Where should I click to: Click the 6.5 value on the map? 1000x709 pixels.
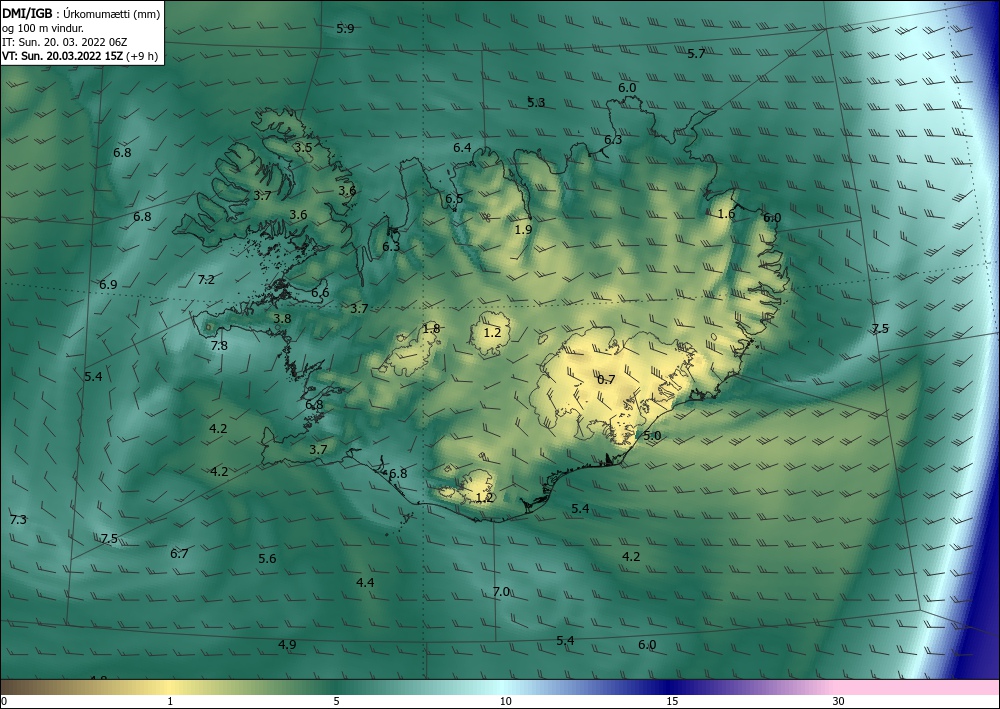[x=454, y=199]
